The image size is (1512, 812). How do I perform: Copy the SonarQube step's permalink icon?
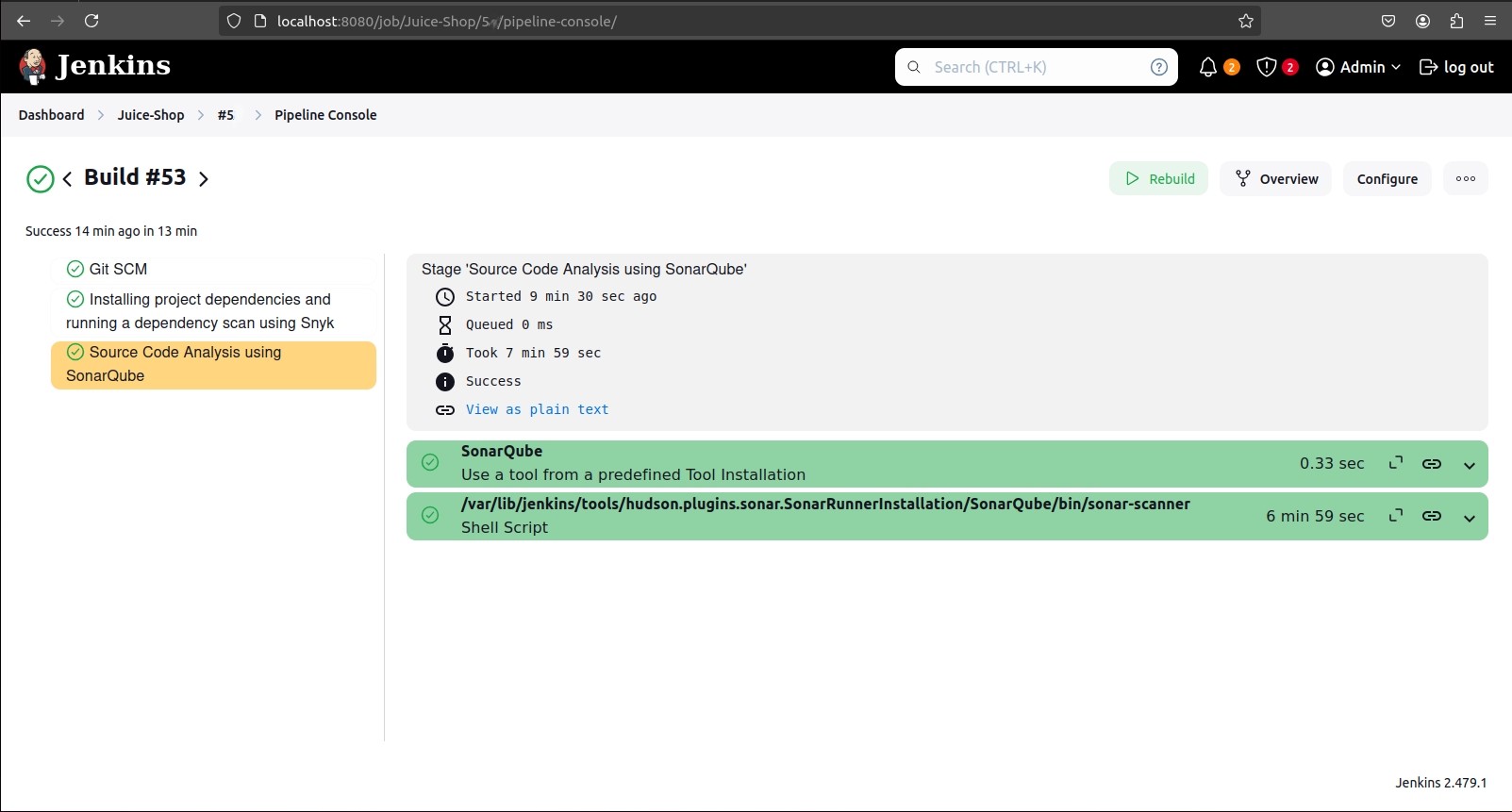1431,463
